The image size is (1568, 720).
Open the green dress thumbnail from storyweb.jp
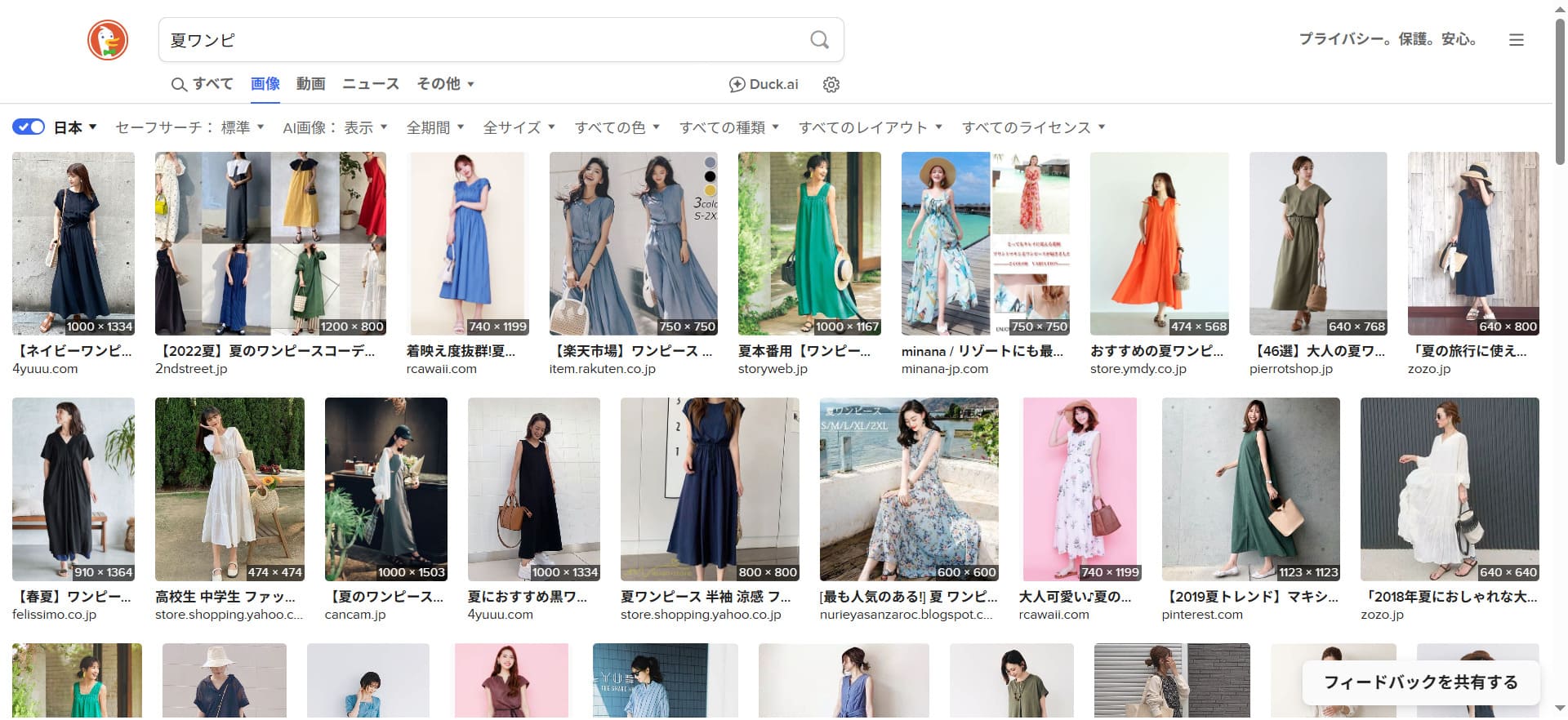(809, 243)
